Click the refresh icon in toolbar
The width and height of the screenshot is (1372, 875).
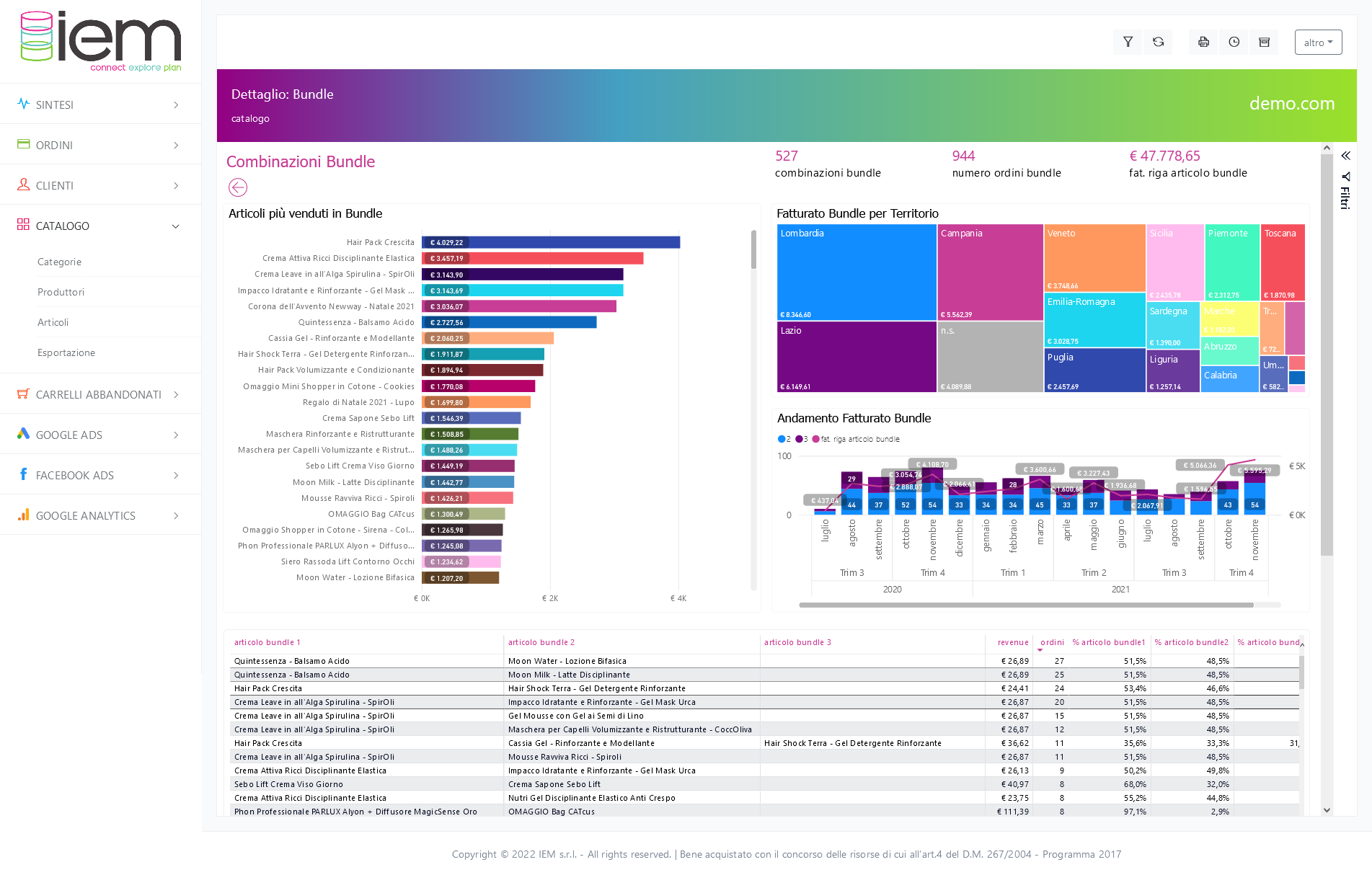click(x=1158, y=43)
